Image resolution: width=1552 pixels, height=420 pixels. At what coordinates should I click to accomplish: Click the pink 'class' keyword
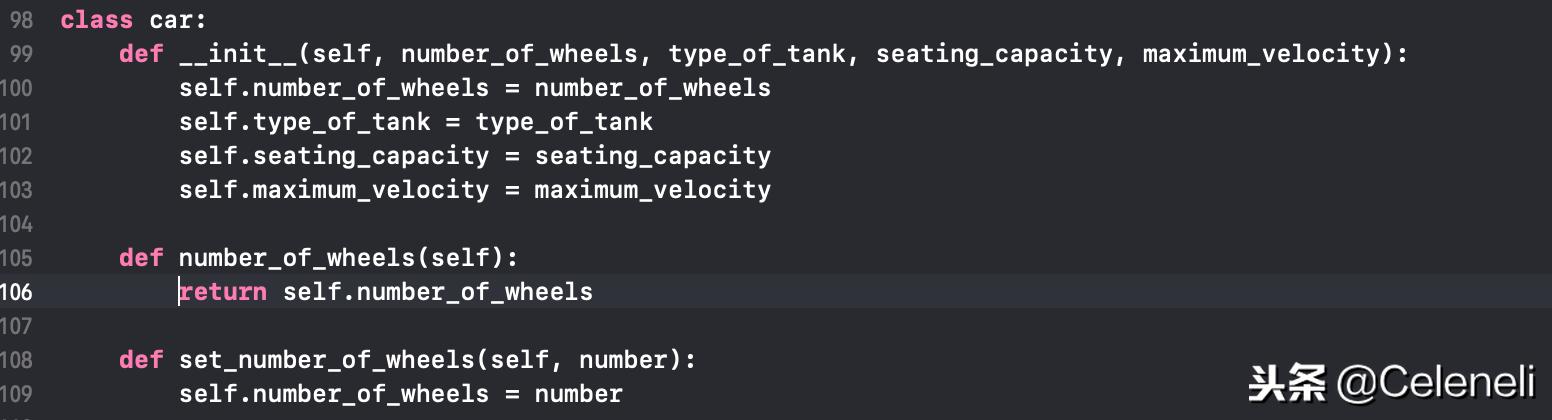96,20
